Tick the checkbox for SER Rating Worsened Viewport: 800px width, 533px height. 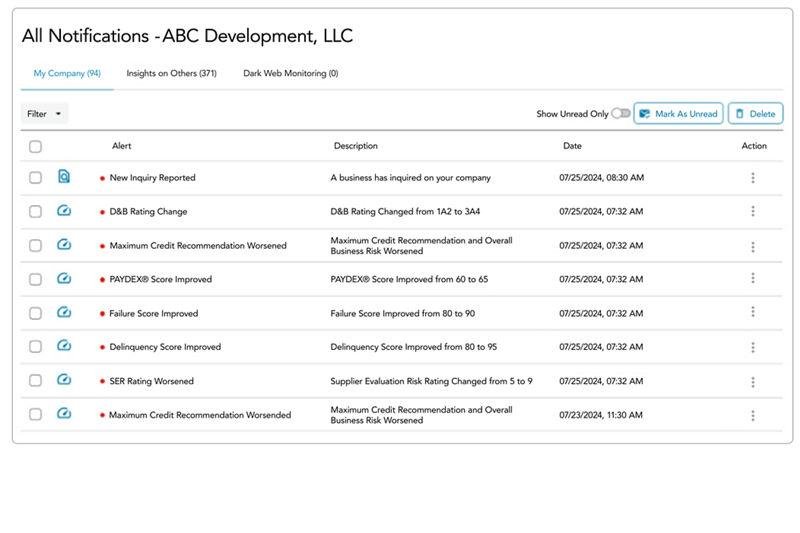point(36,381)
